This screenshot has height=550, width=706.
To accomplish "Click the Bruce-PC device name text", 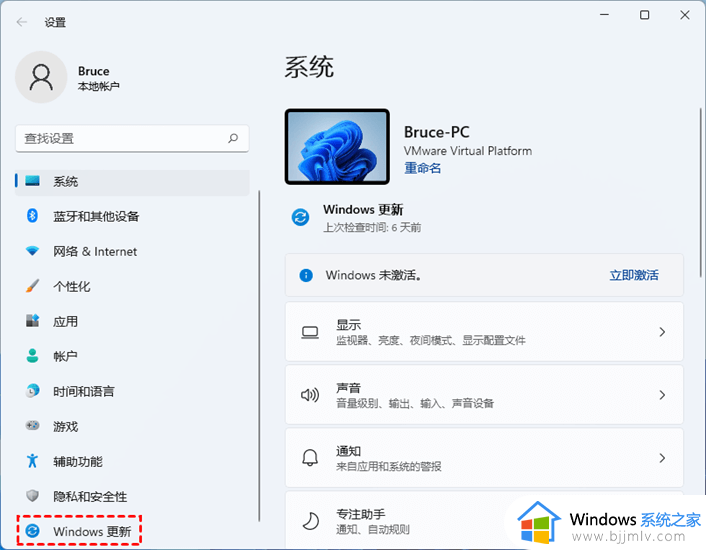I will [x=436, y=132].
